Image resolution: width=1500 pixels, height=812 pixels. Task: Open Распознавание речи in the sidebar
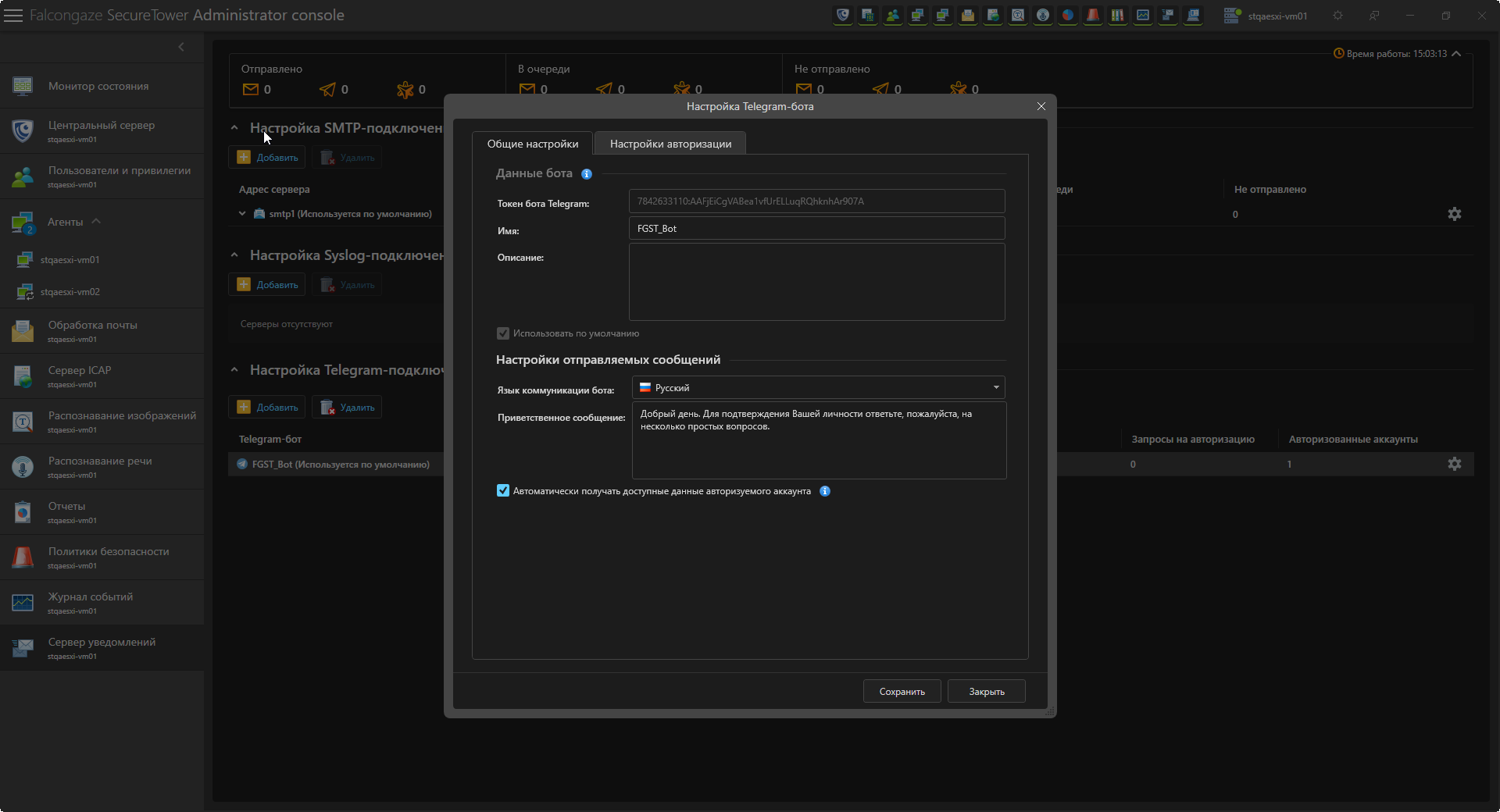(x=102, y=467)
